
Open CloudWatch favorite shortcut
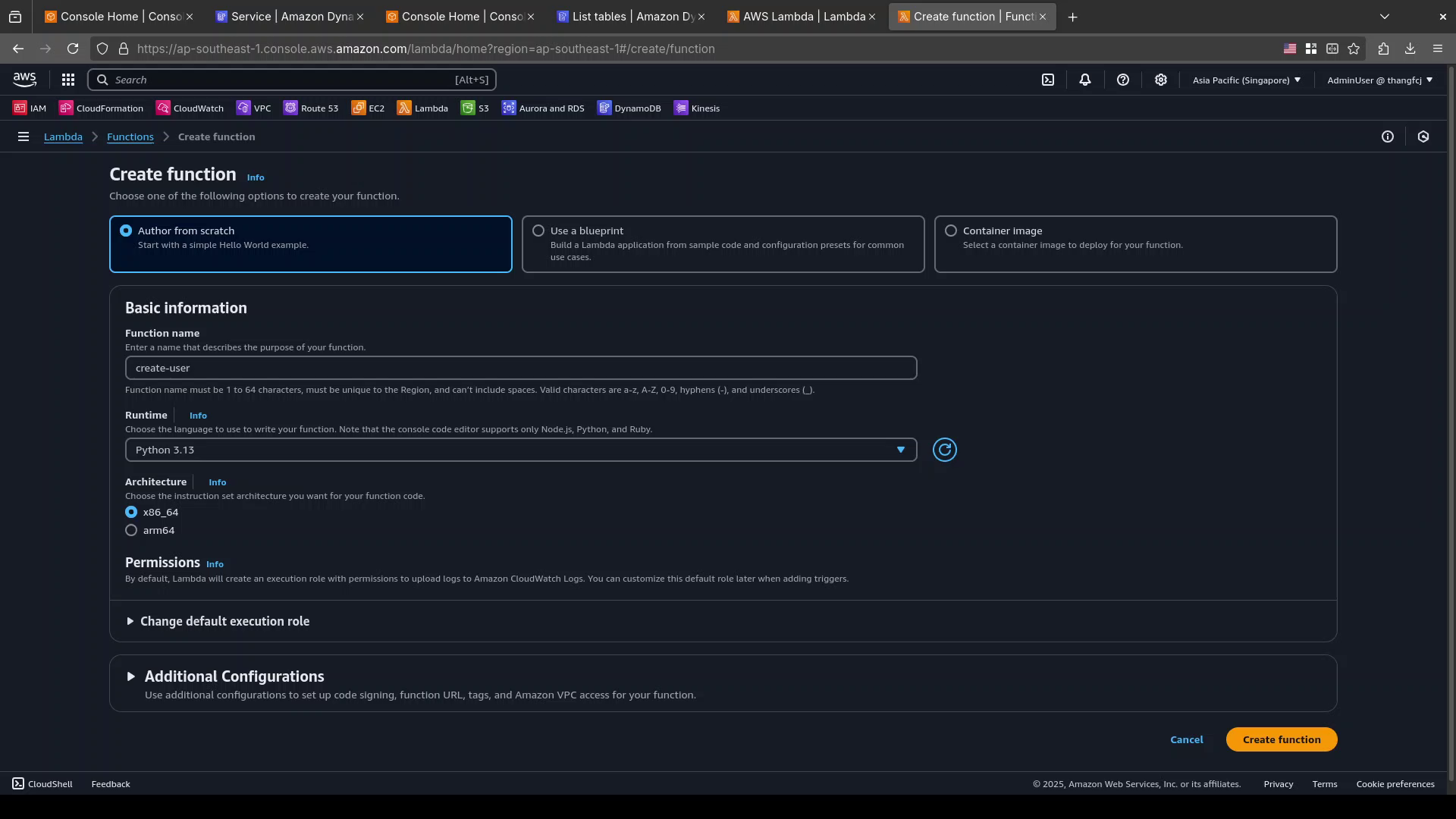tap(190, 108)
